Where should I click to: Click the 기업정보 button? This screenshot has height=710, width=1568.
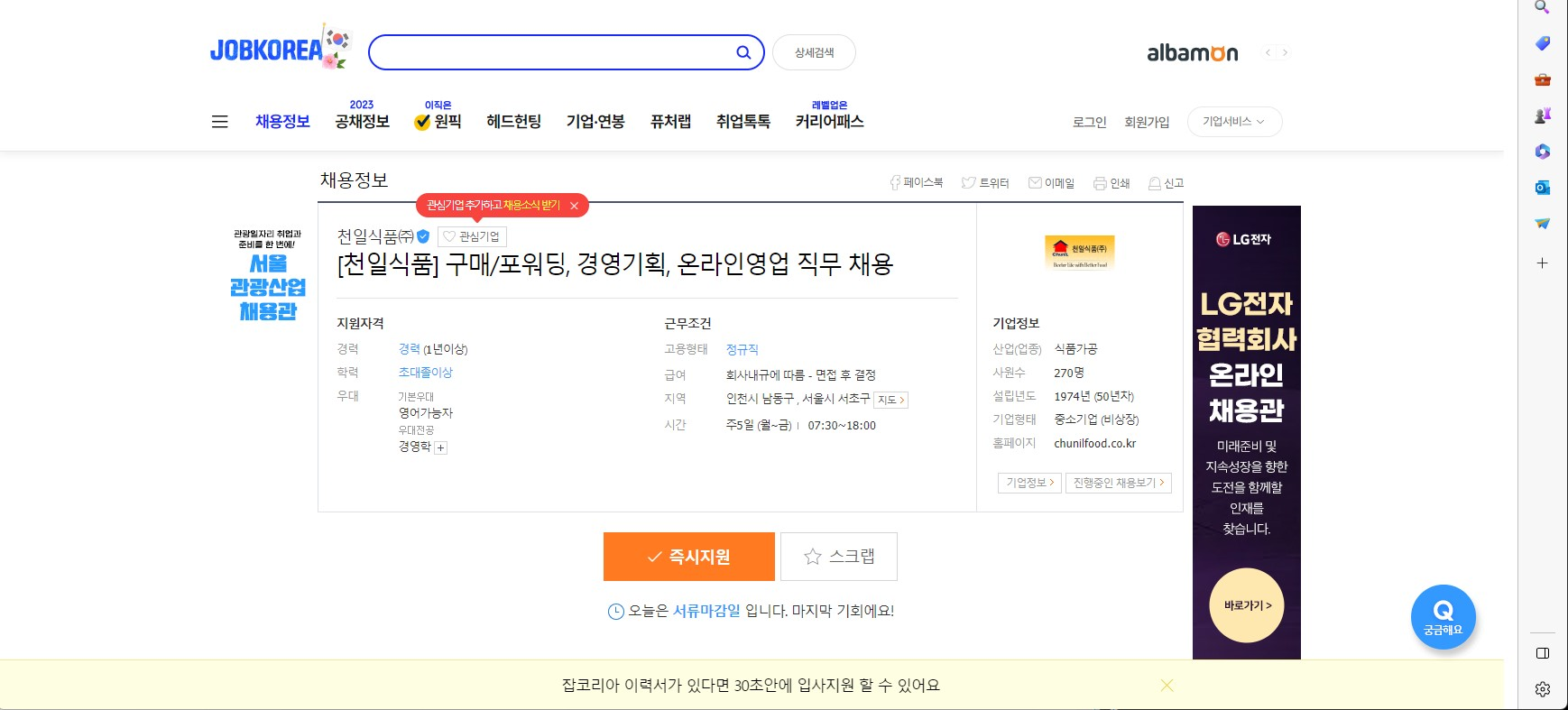pos(1029,483)
